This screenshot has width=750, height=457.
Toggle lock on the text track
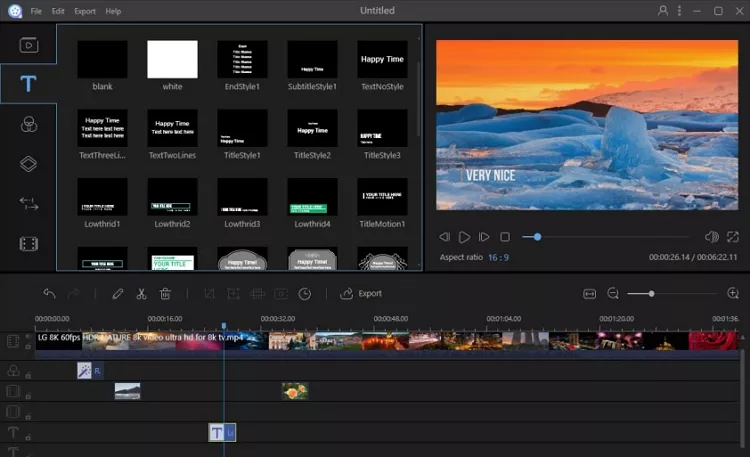tap(28, 437)
